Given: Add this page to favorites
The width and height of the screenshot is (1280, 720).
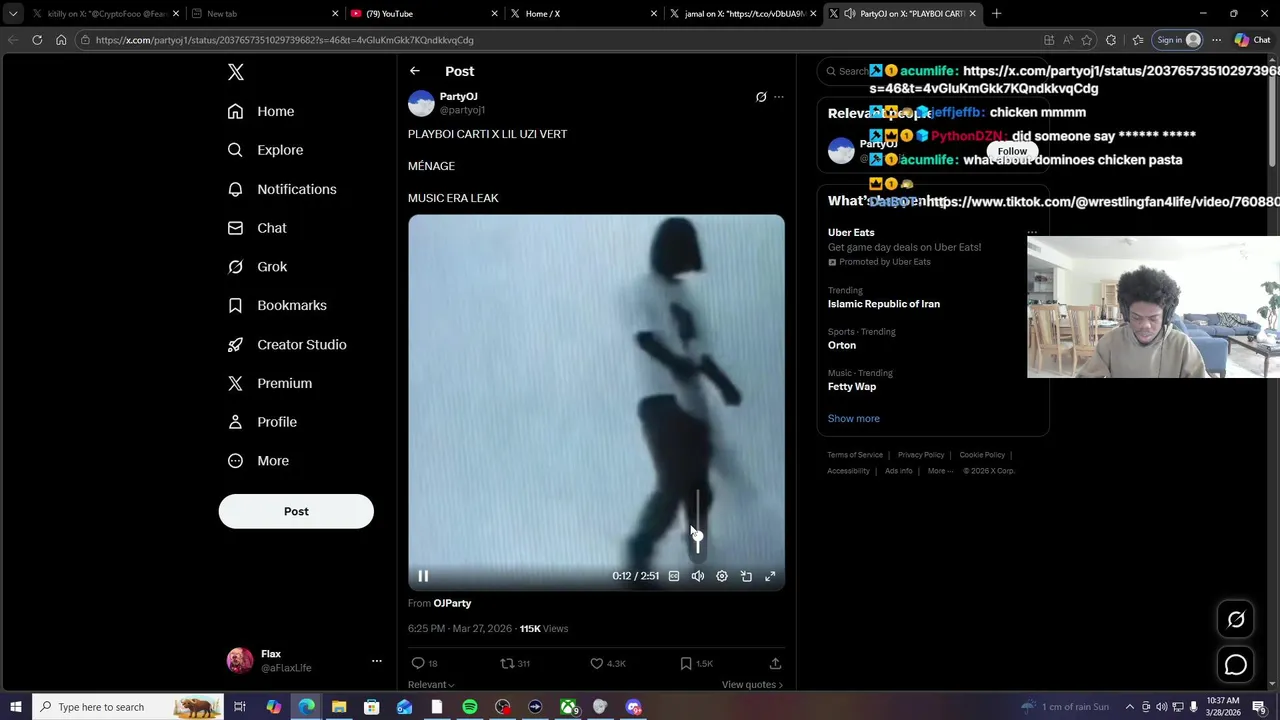Looking at the screenshot, I should (x=1087, y=40).
